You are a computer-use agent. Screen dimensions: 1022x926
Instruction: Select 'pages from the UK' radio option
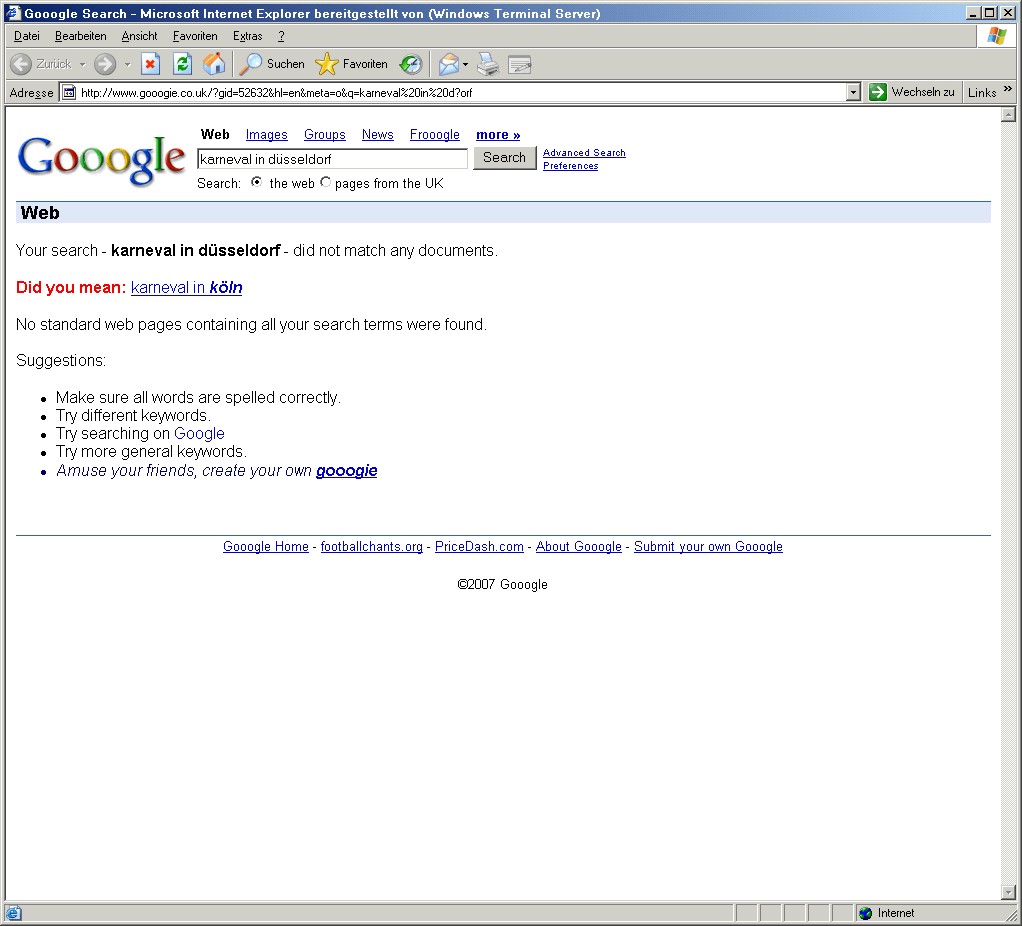pyautogui.click(x=325, y=182)
